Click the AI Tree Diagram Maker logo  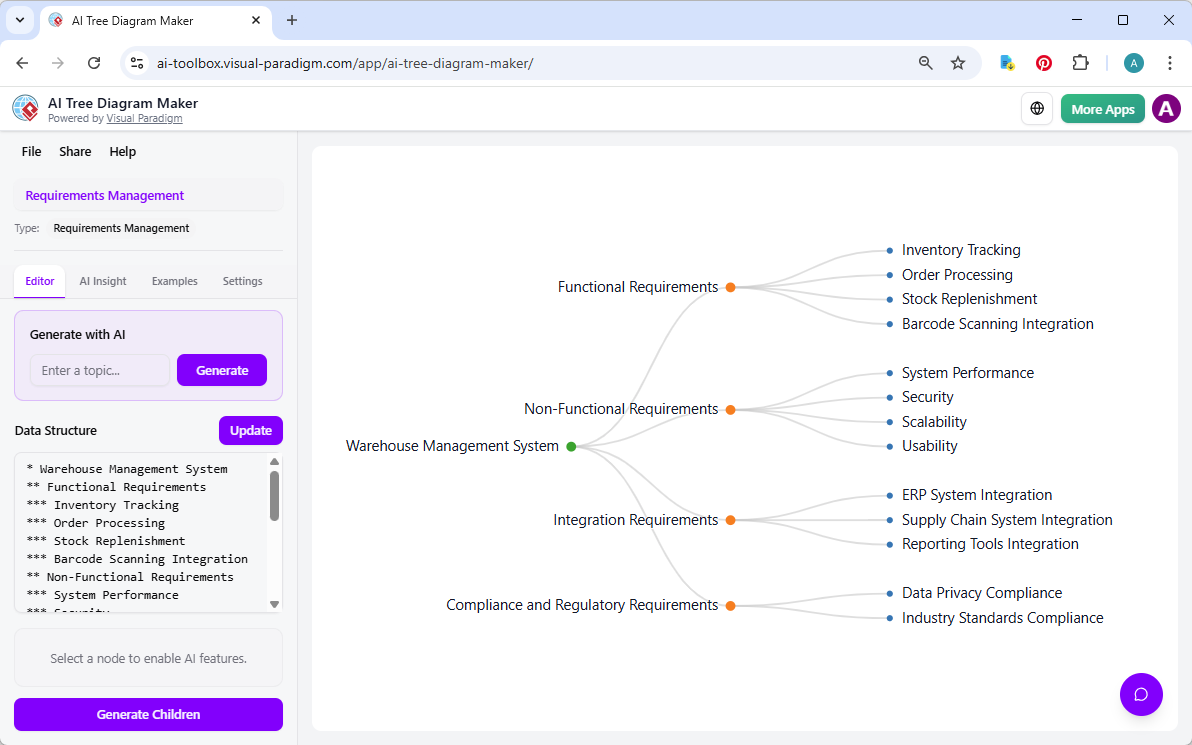point(25,108)
